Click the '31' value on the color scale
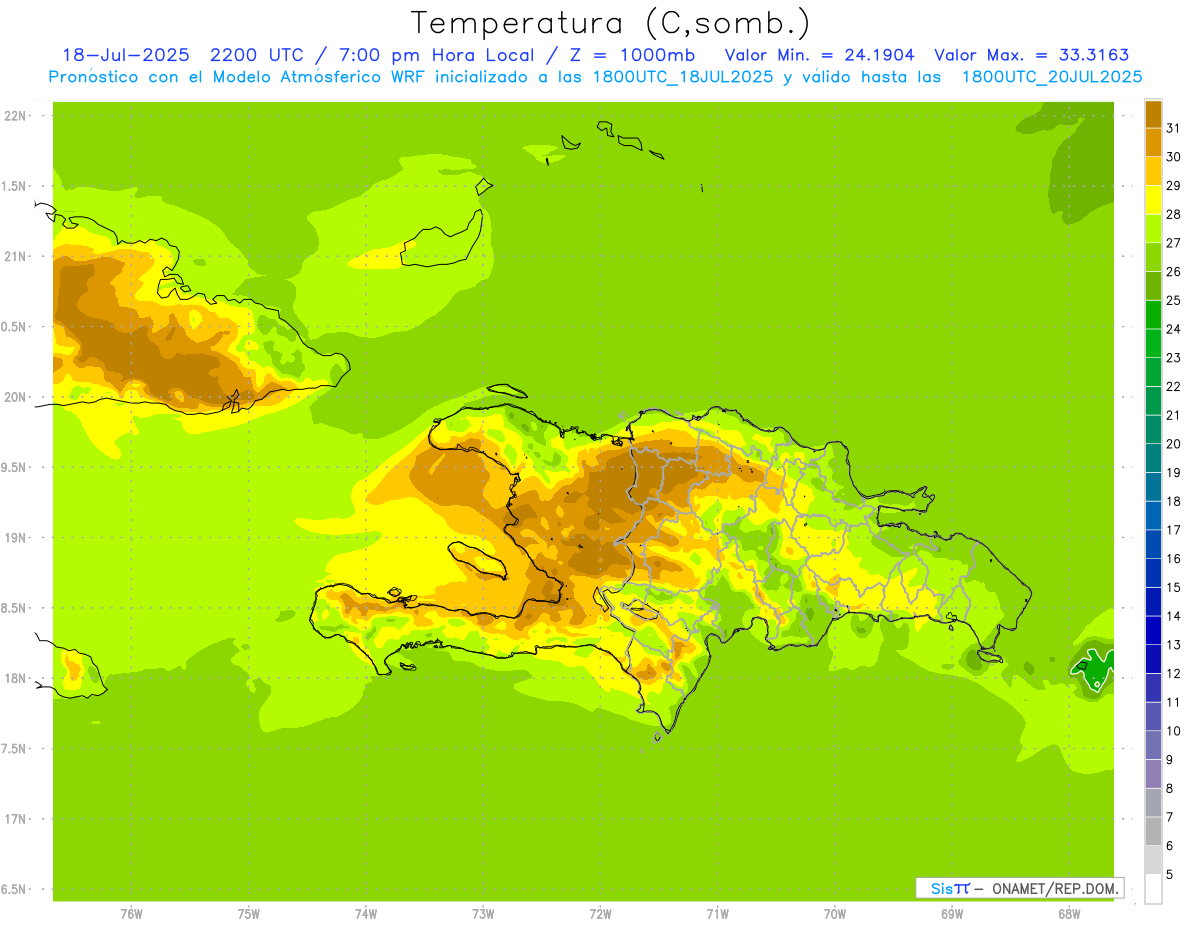This screenshot has width=1200, height=927. [x=1173, y=127]
